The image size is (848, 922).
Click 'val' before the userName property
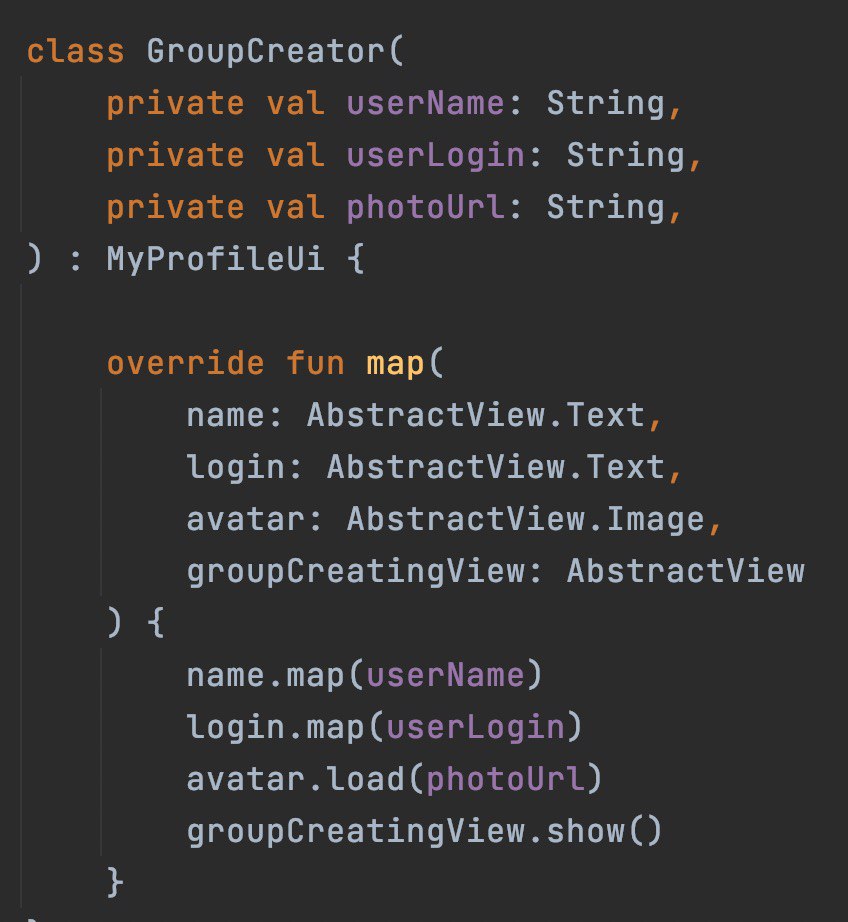295,103
